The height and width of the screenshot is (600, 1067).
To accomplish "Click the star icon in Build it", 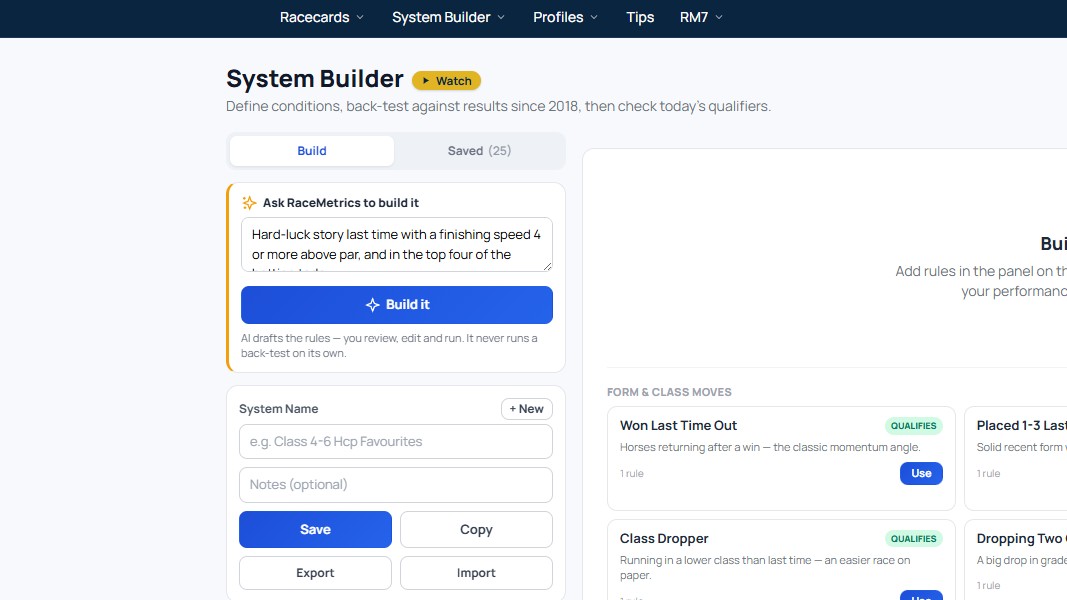I will pos(372,305).
